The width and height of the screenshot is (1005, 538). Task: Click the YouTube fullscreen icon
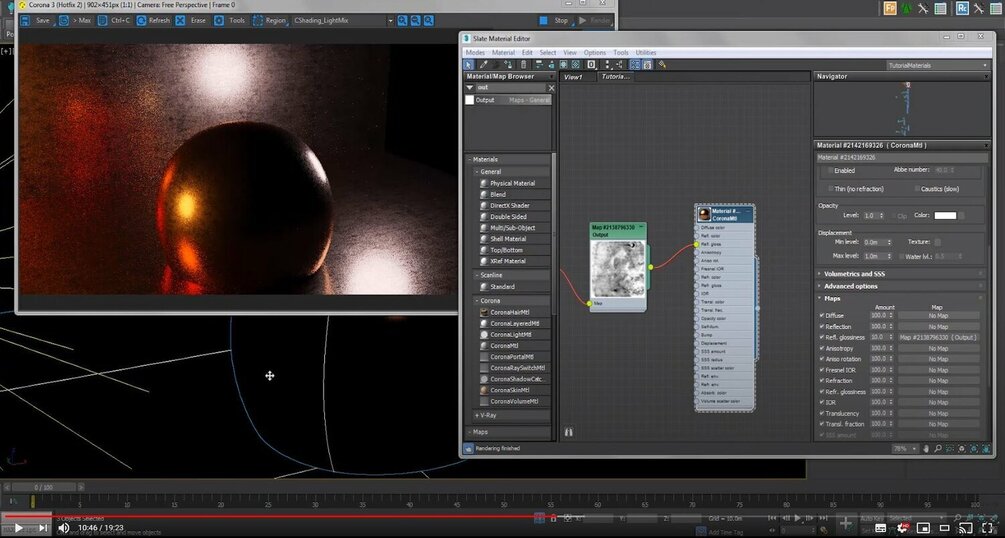coord(988,528)
